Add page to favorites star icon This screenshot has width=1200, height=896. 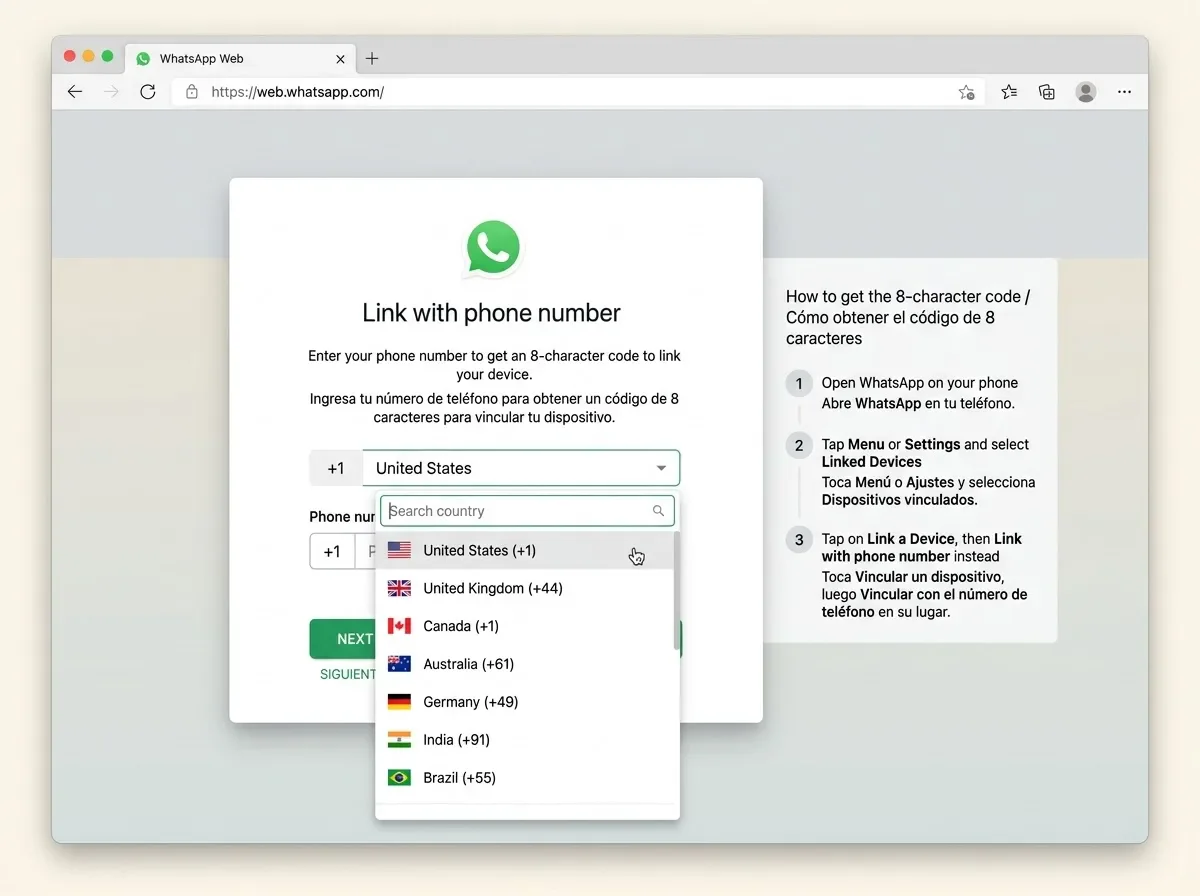966,92
